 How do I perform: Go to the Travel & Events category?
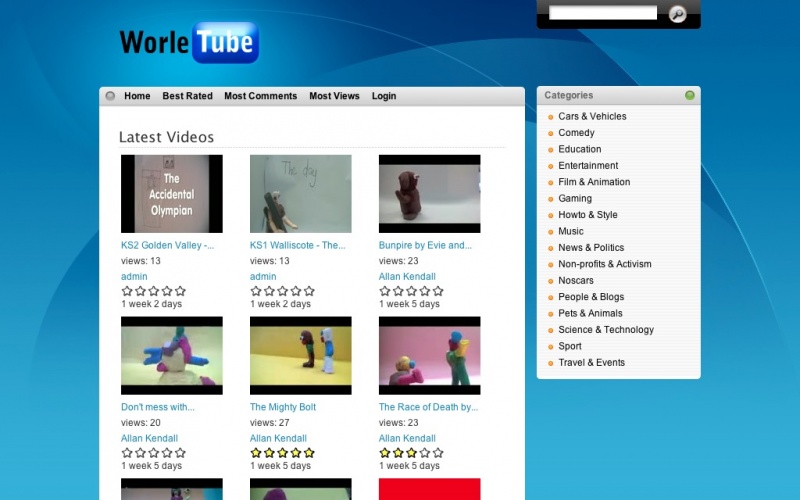point(591,362)
